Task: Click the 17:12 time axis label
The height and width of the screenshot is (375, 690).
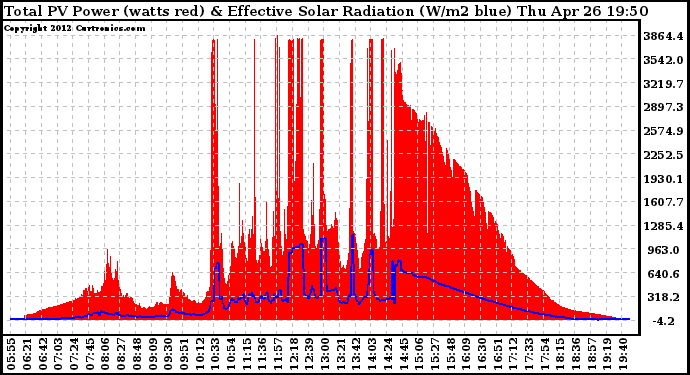Action: [513, 354]
